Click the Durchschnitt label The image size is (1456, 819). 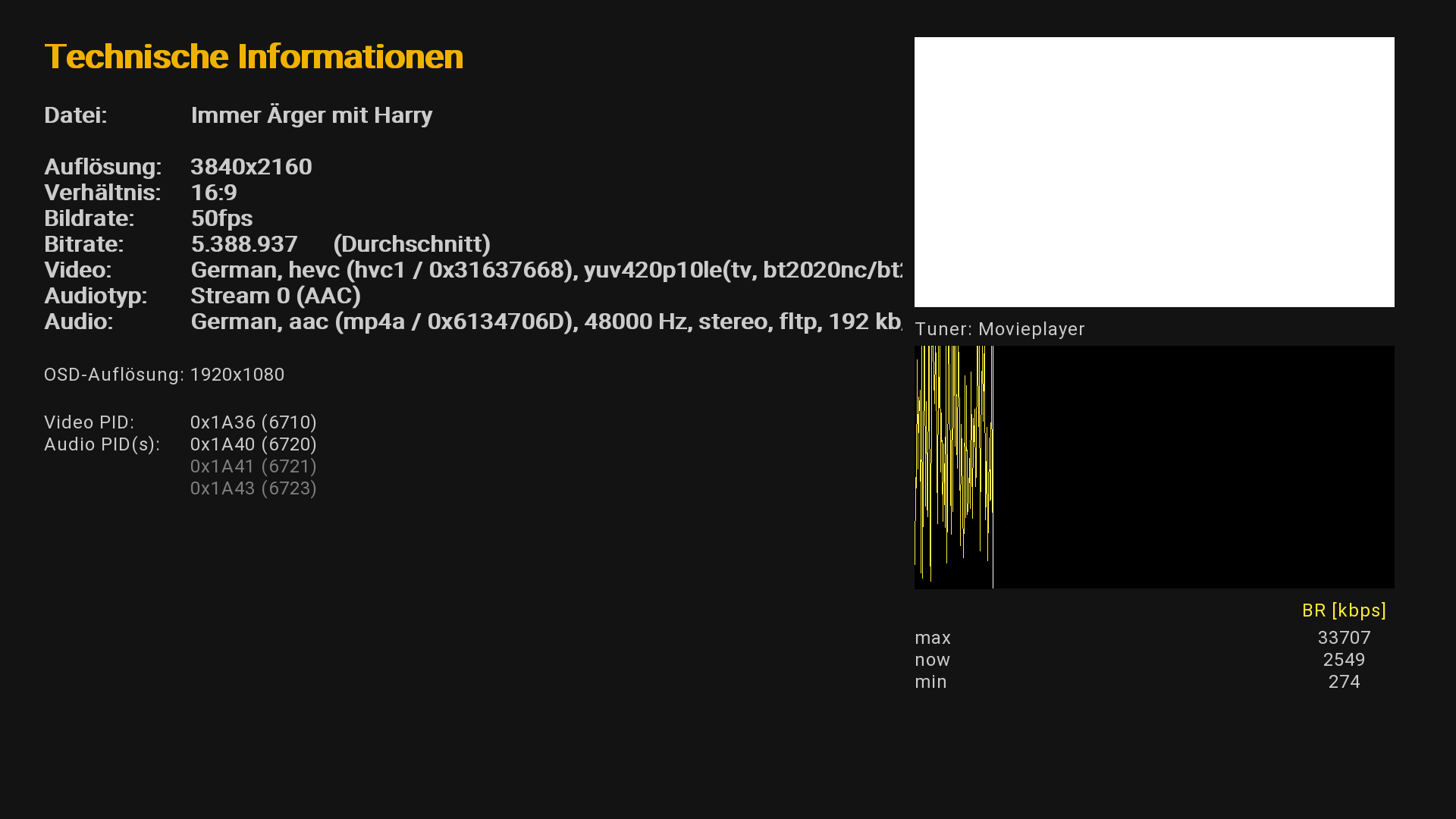pos(412,244)
